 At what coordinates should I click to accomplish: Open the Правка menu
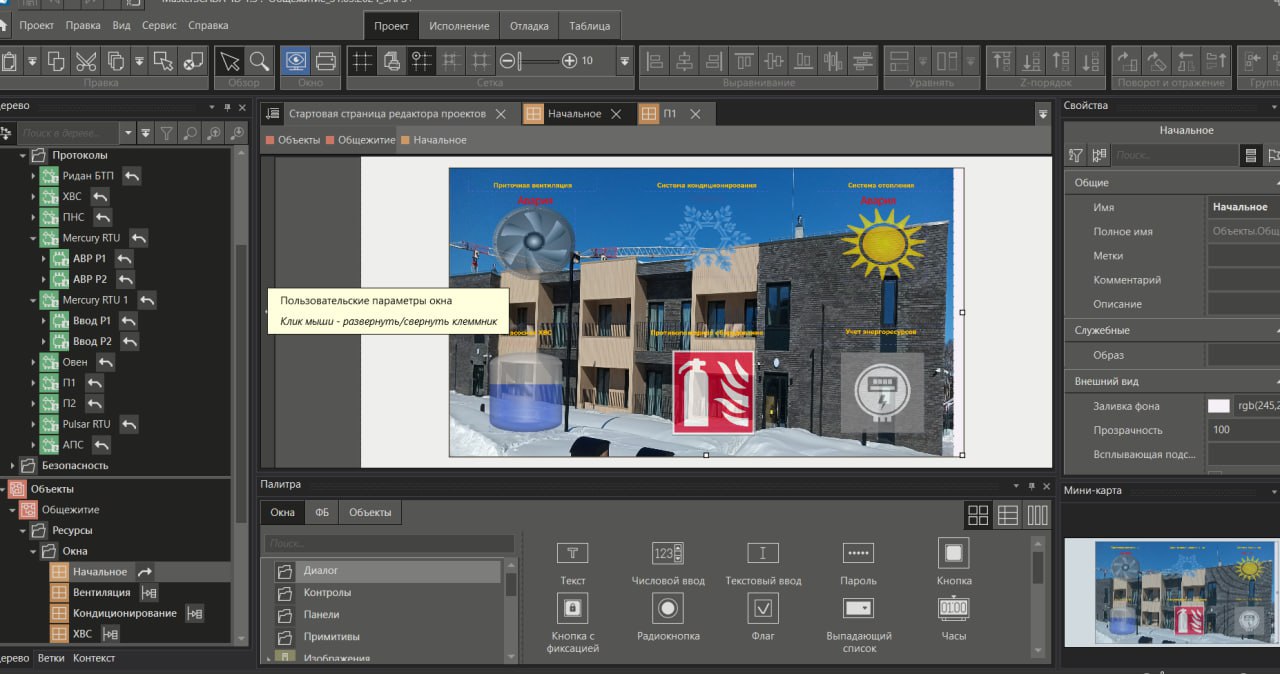[83, 25]
